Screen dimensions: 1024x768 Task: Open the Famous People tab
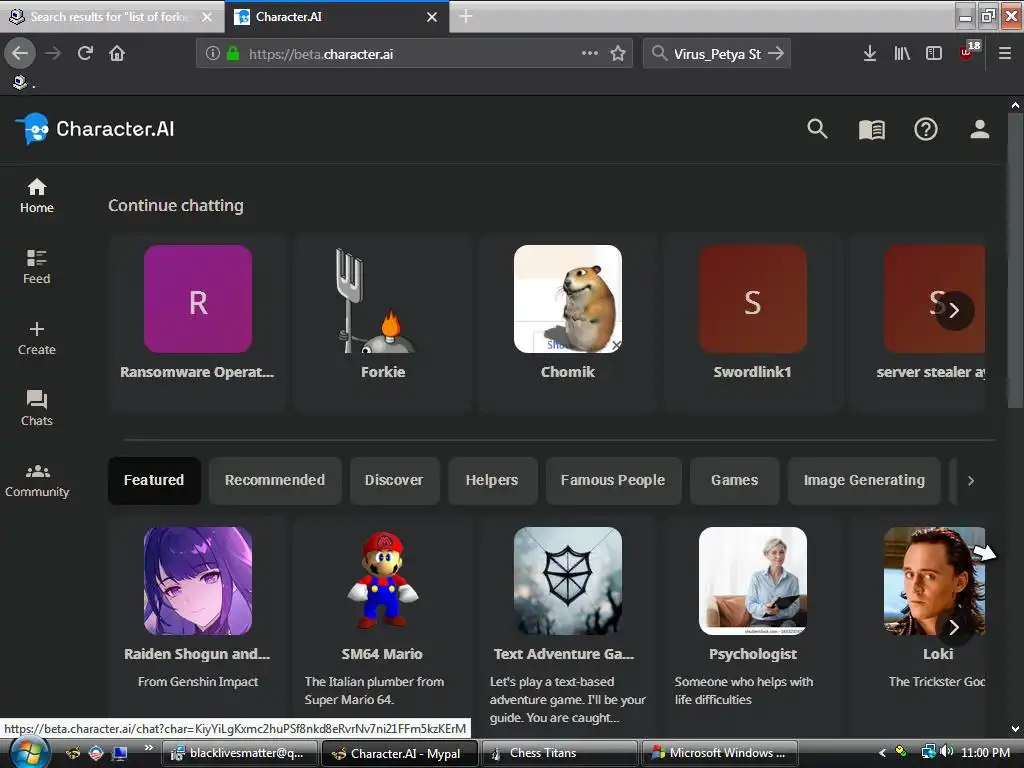click(613, 481)
